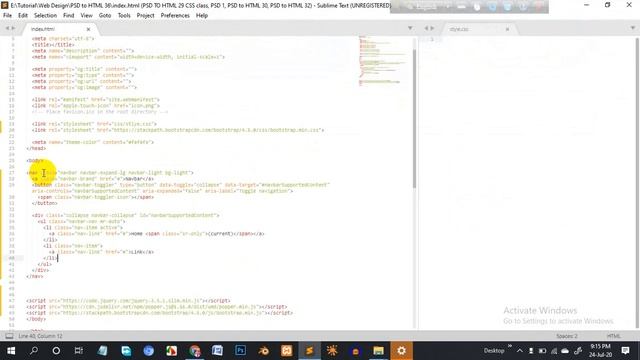Place the cursor on the </nav> closing tag

point(34,276)
